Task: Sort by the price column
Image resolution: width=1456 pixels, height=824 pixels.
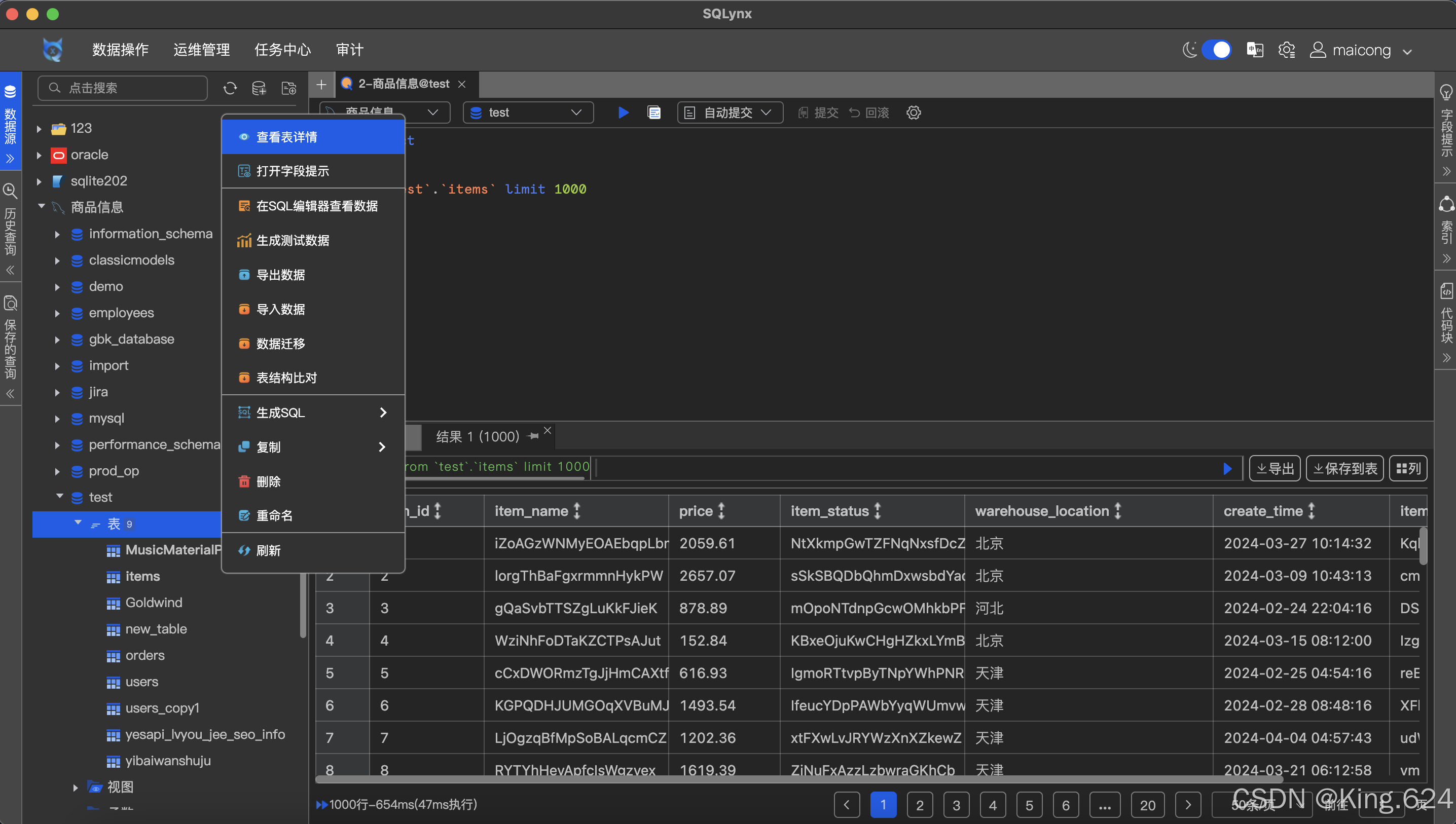Action: click(x=721, y=511)
